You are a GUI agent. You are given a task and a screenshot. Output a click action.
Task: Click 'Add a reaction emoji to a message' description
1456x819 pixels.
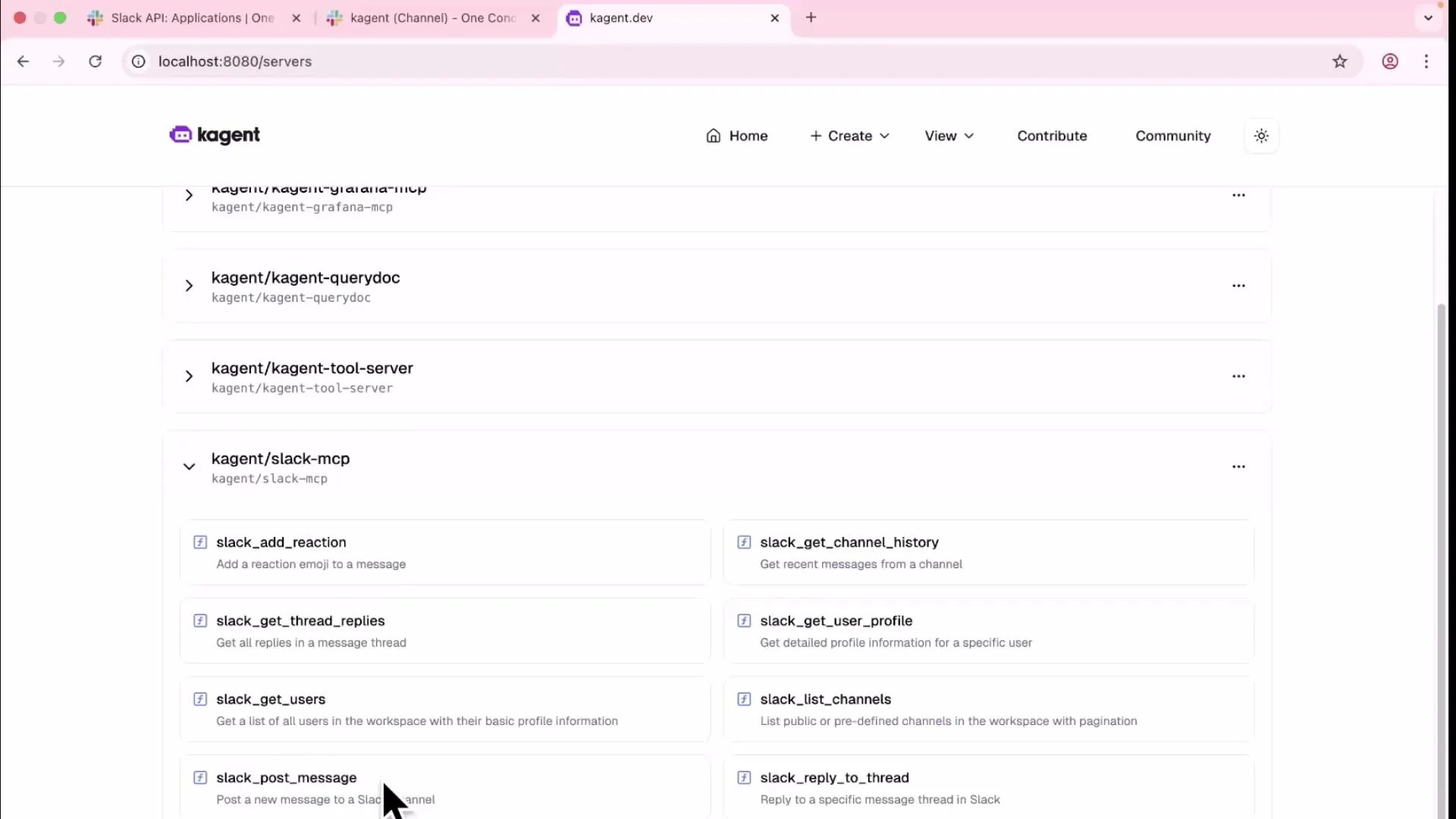[x=311, y=564]
